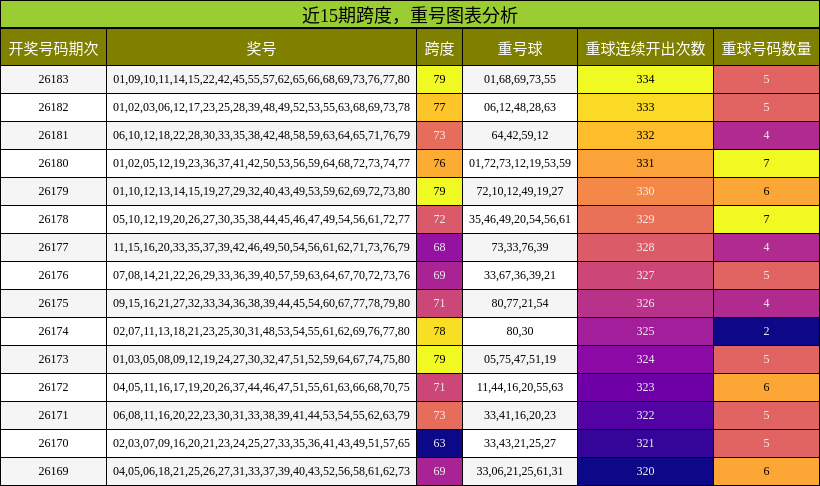
Task: Click the span value 76 in row 26180
Action: 439,163
